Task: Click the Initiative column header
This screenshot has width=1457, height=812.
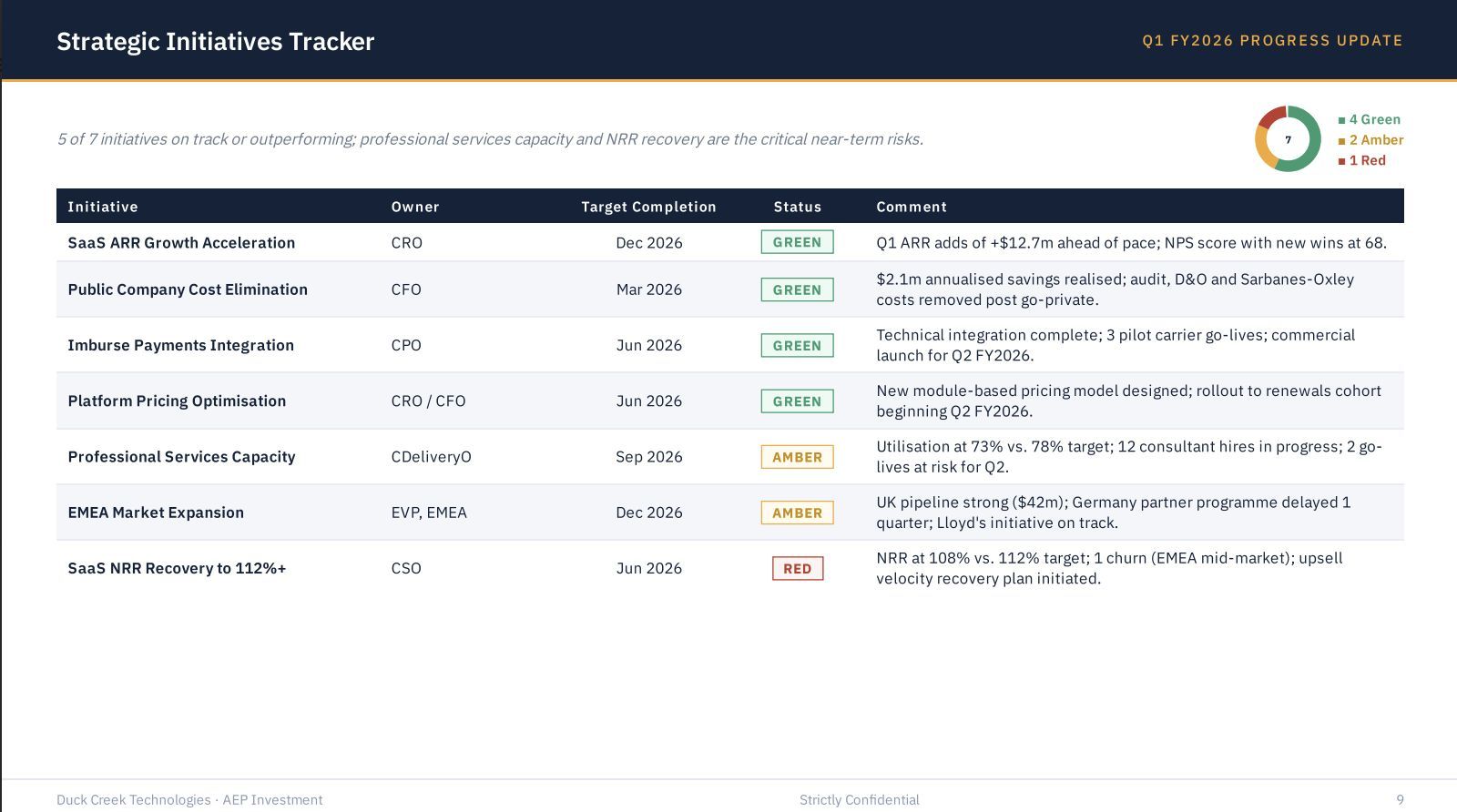Action: [x=103, y=207]
